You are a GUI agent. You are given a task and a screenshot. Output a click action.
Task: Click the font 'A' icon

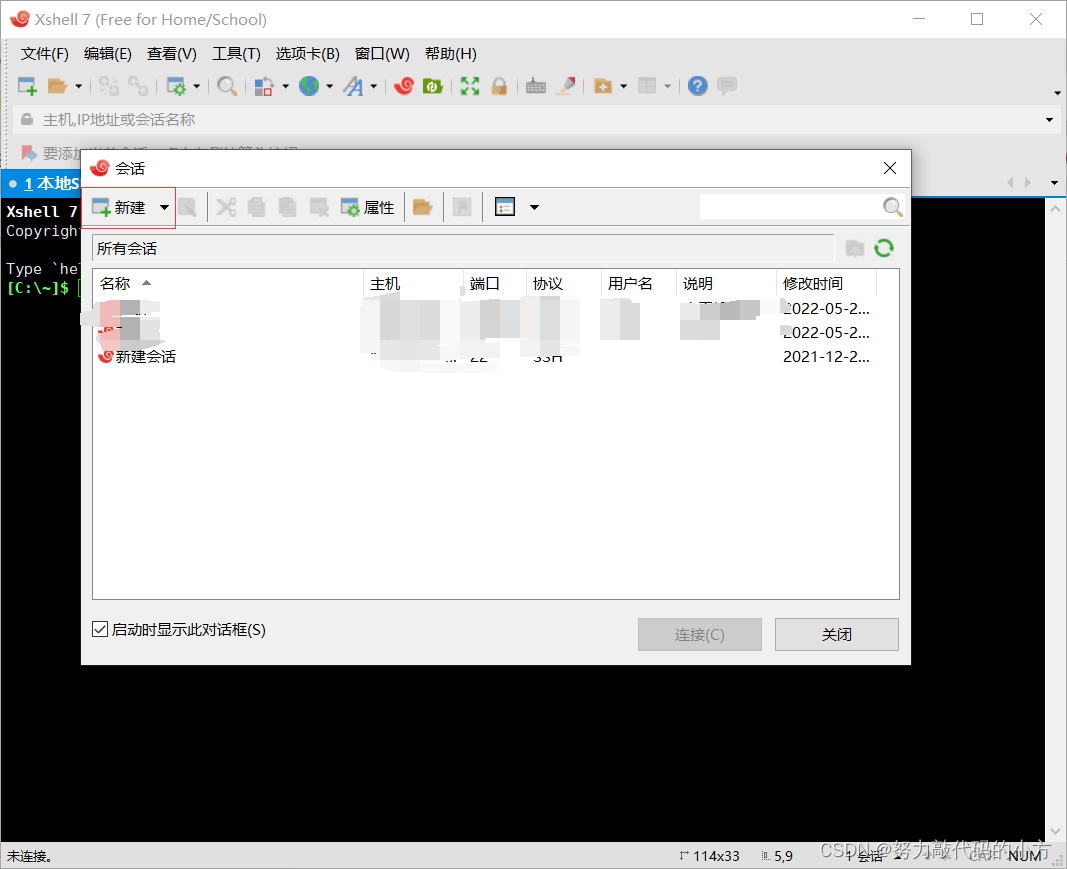pyautogui.click(x=353, y=86)
